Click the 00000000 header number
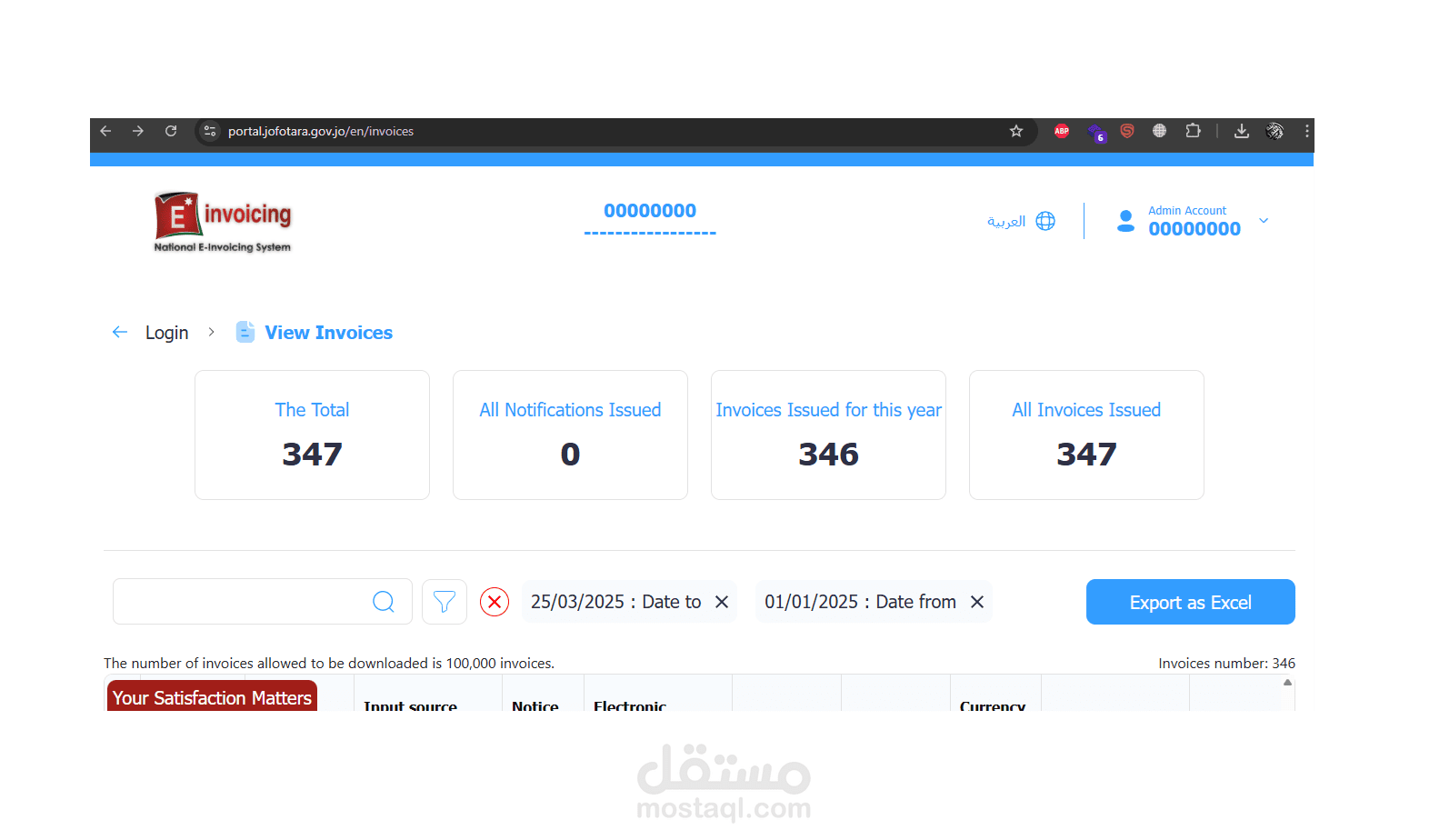This screenshot has width=1449, height=840. pyautogui.click(x=650, y=211)
